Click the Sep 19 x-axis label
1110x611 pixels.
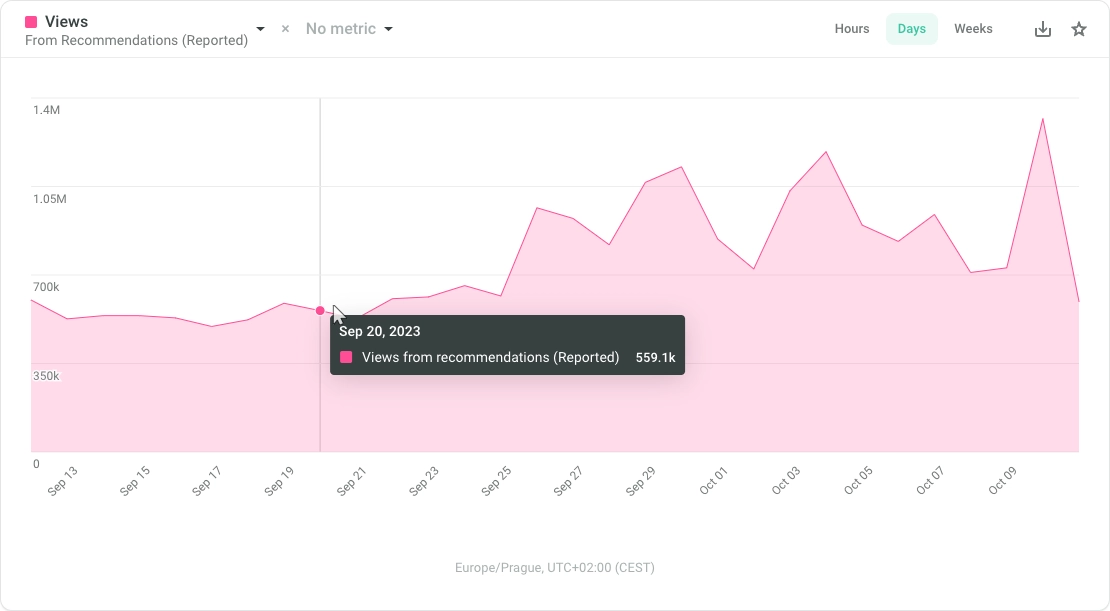pos(279,481)
